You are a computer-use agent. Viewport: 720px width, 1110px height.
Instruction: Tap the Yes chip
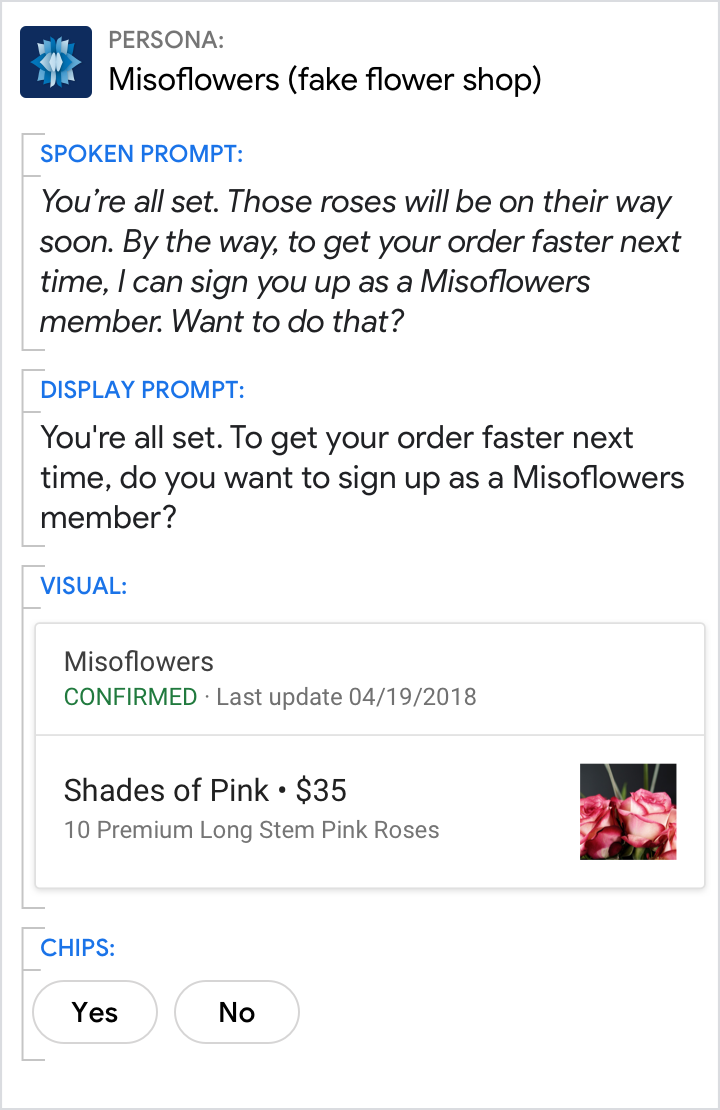(95, 1012)
